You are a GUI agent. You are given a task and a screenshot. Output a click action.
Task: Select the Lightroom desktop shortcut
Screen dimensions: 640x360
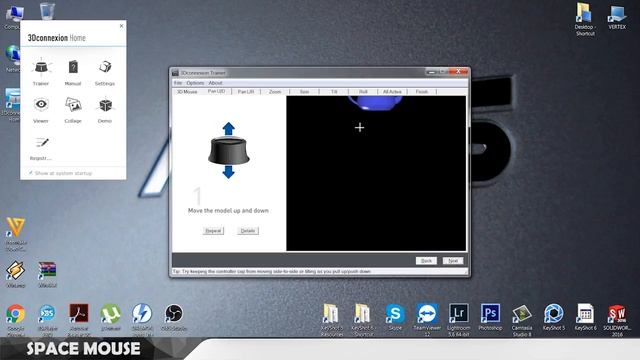coord(458,320)
